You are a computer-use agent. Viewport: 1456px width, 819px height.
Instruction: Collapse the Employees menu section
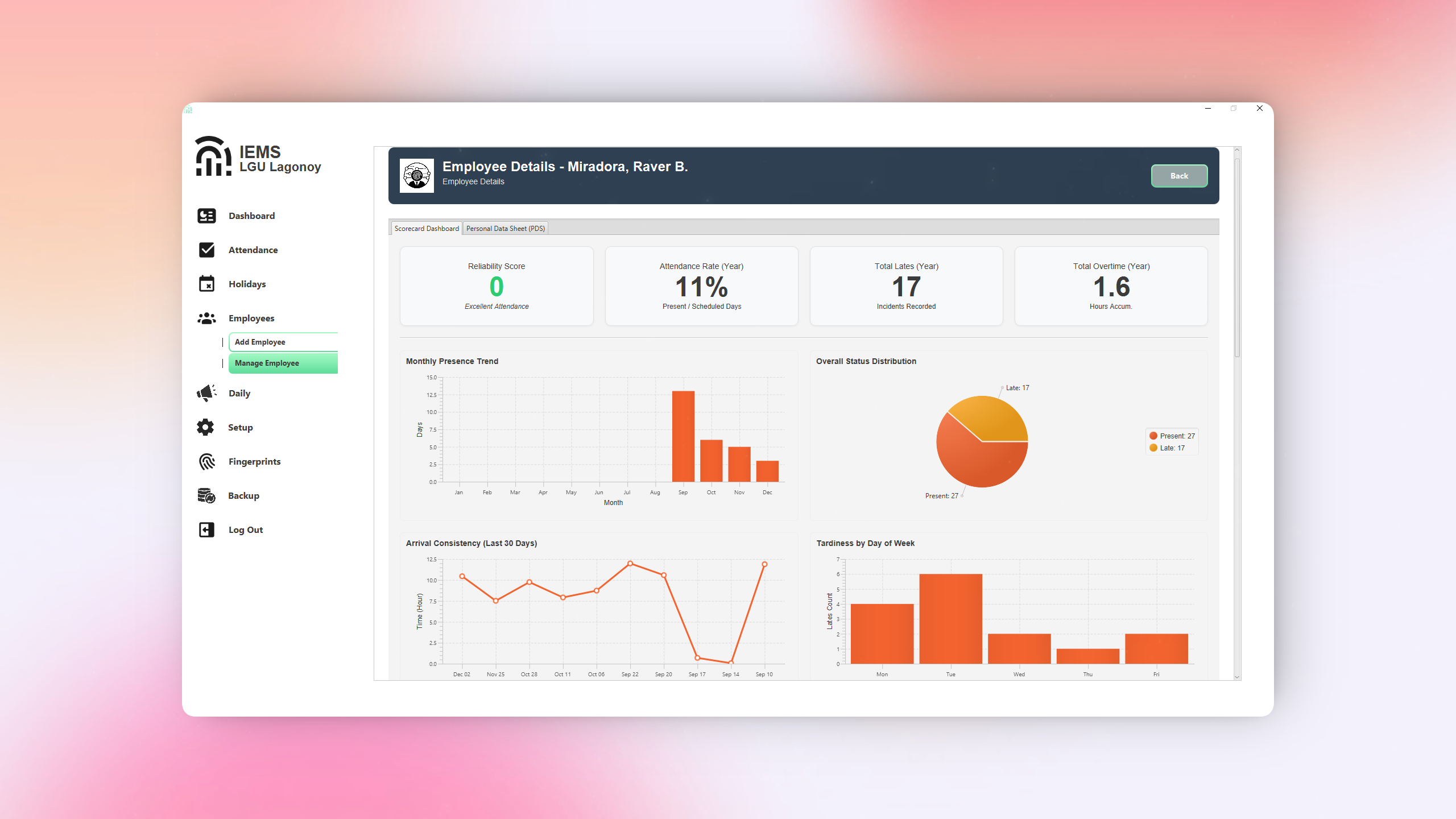251,318
